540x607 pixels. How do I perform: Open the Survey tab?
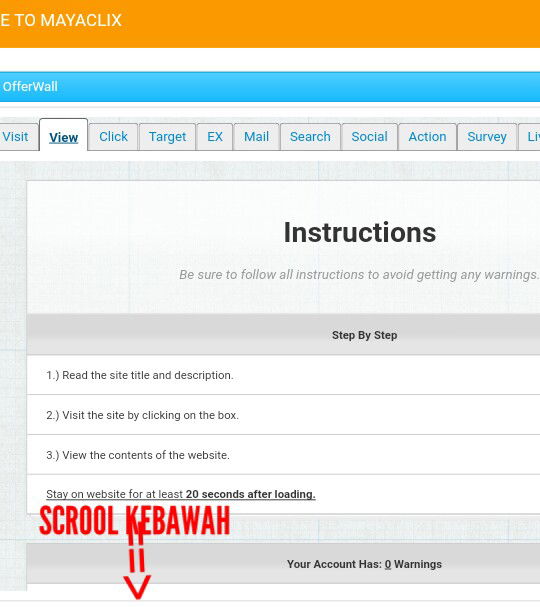point(487,137)
